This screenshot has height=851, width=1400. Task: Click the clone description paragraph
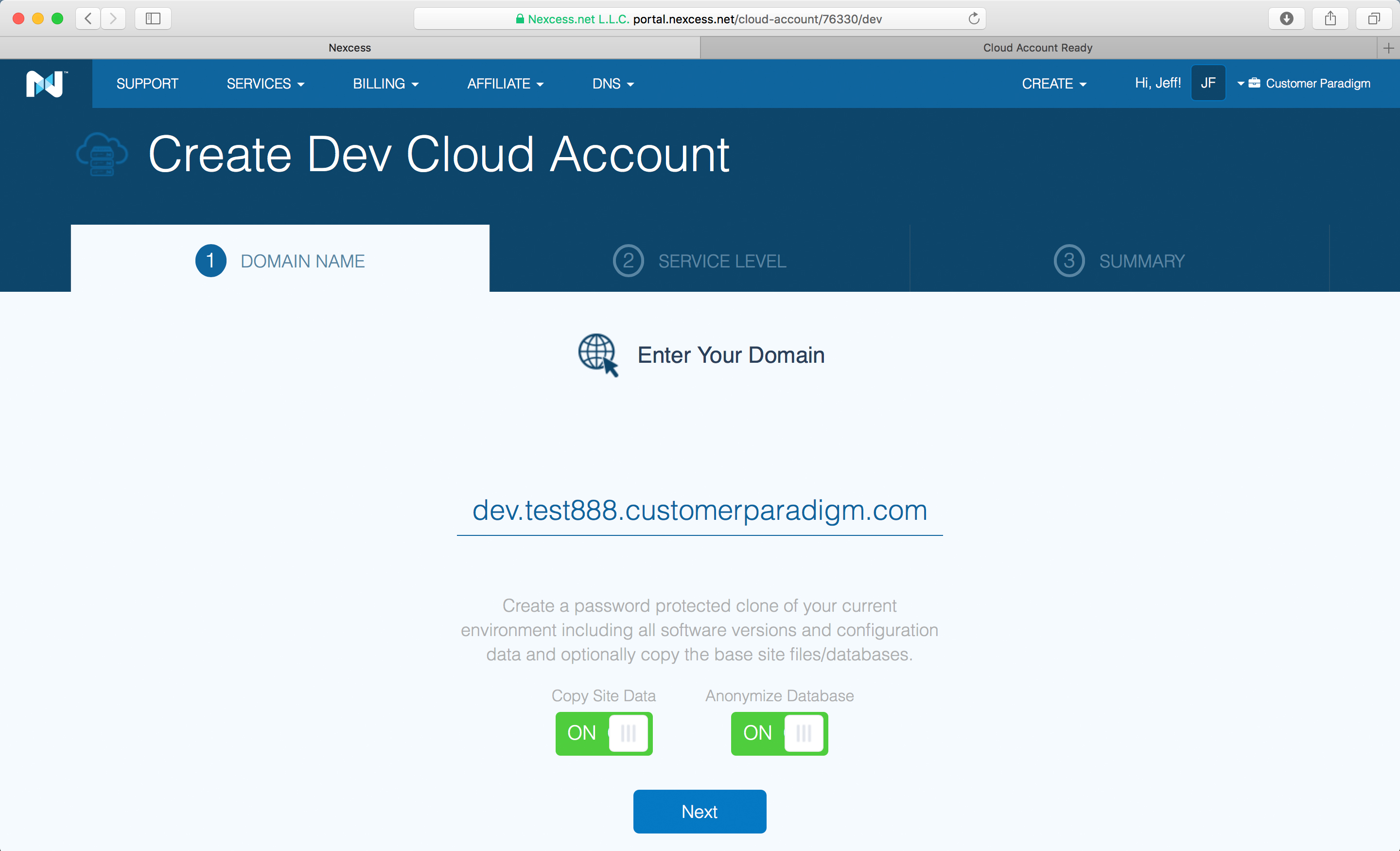point(700,630)
